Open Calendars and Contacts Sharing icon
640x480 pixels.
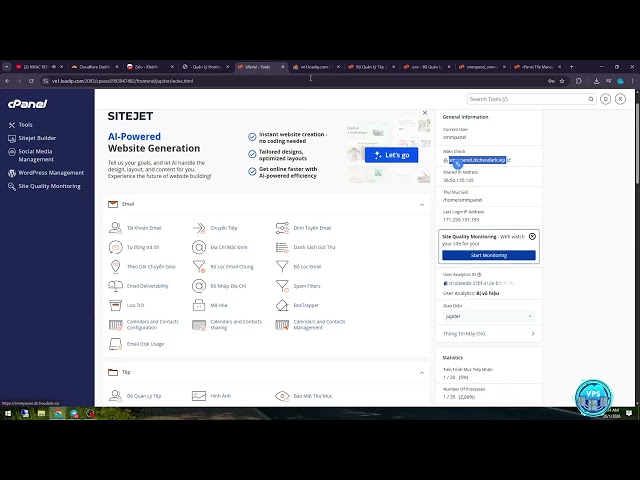point(199,324)
